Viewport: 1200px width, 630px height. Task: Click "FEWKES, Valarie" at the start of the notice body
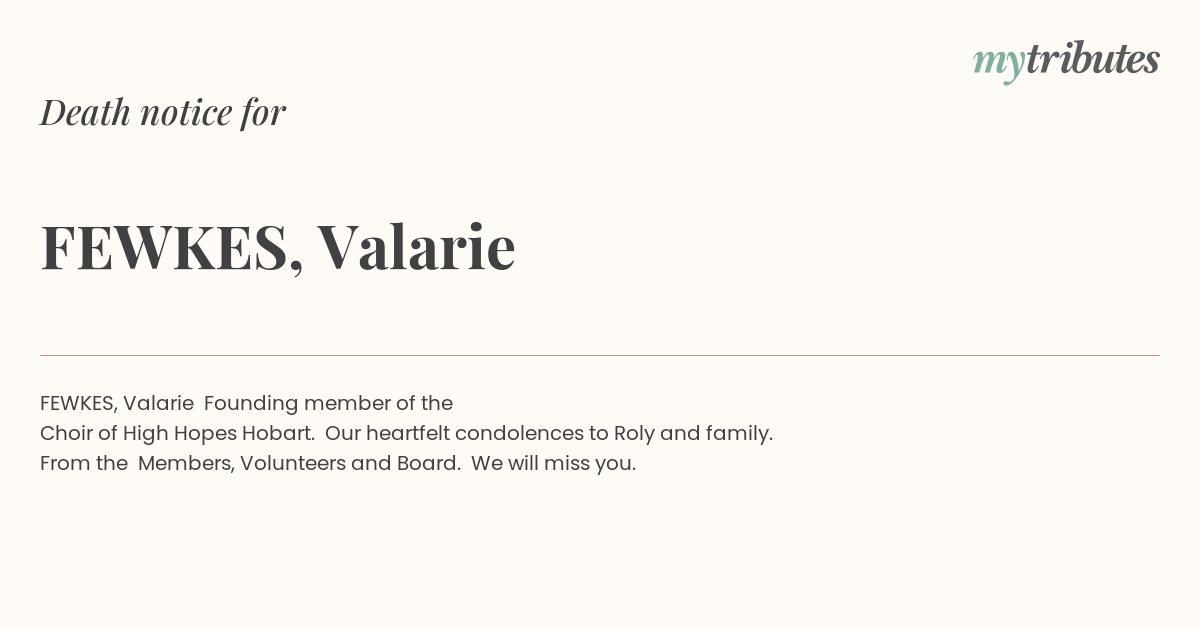tap(117, 404)
